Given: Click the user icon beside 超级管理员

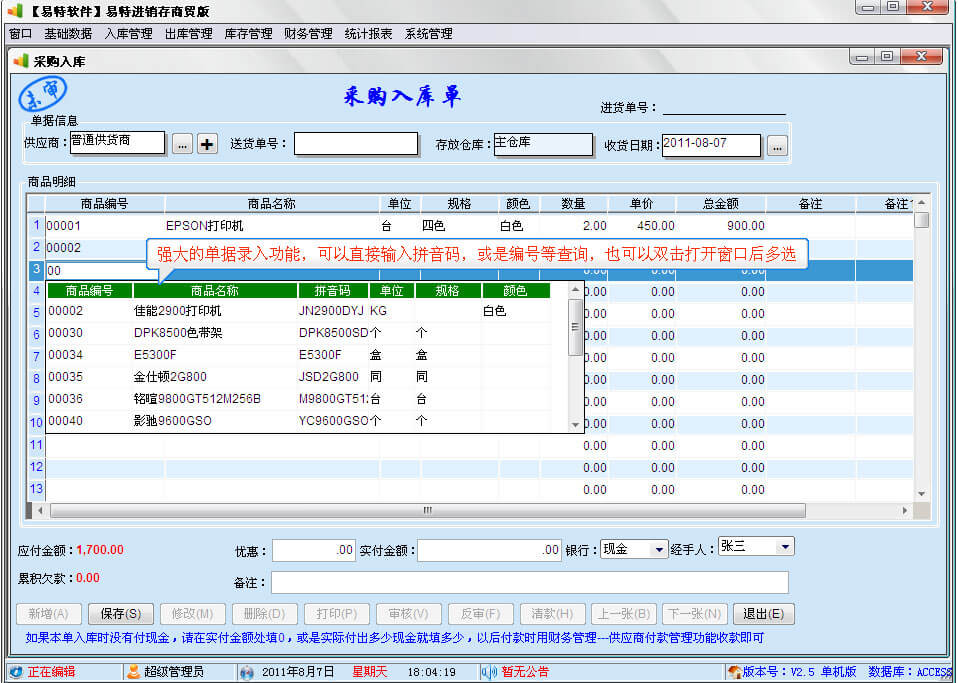Looking at the screenshot, I should (x=133, y=672).
